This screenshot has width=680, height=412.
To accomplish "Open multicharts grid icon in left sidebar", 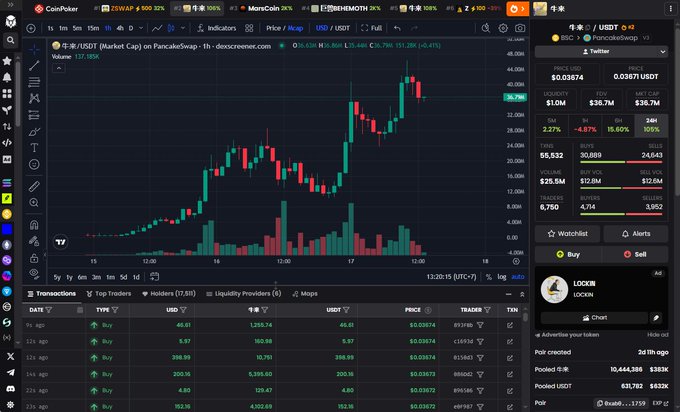I will pyautogui.click(x=7, y=94).
